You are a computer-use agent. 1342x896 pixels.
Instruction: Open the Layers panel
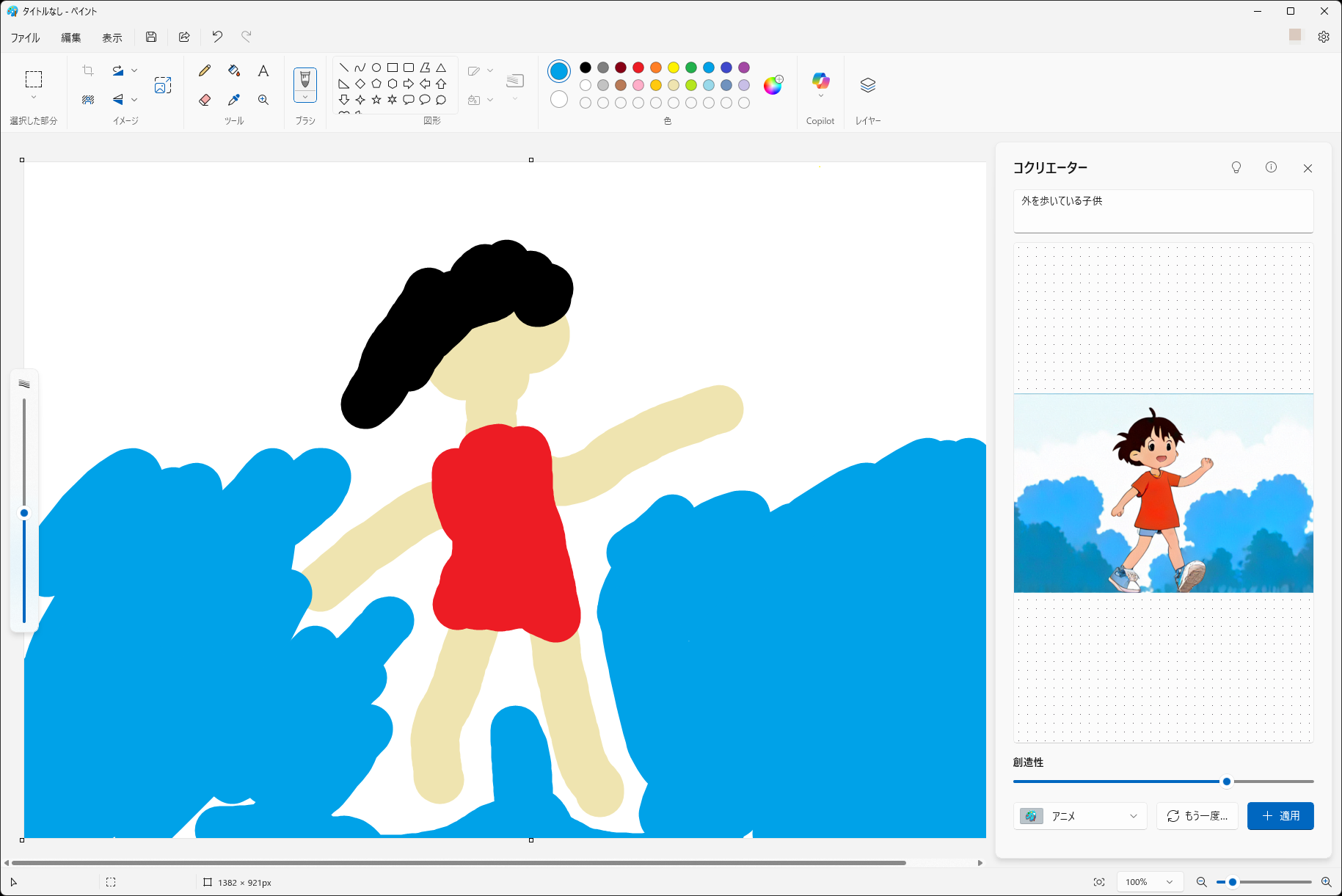click(x=867, y=84)
